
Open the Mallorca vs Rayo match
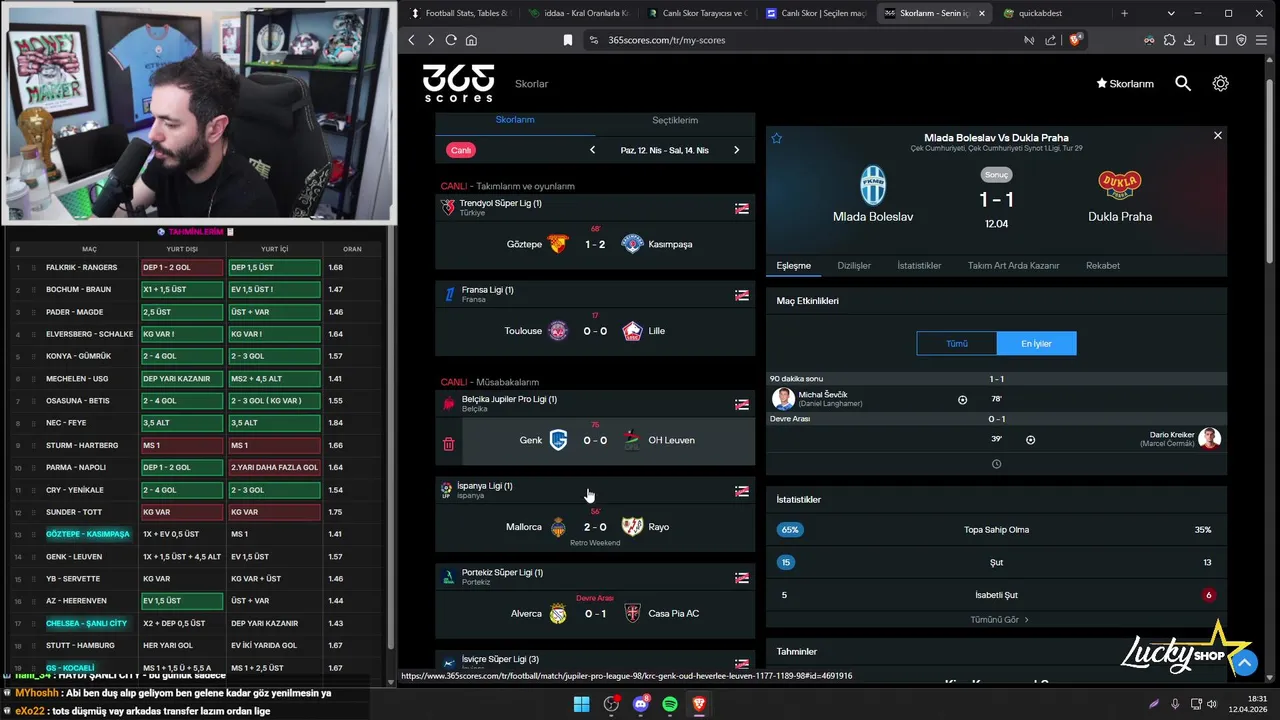pos(596,527)
